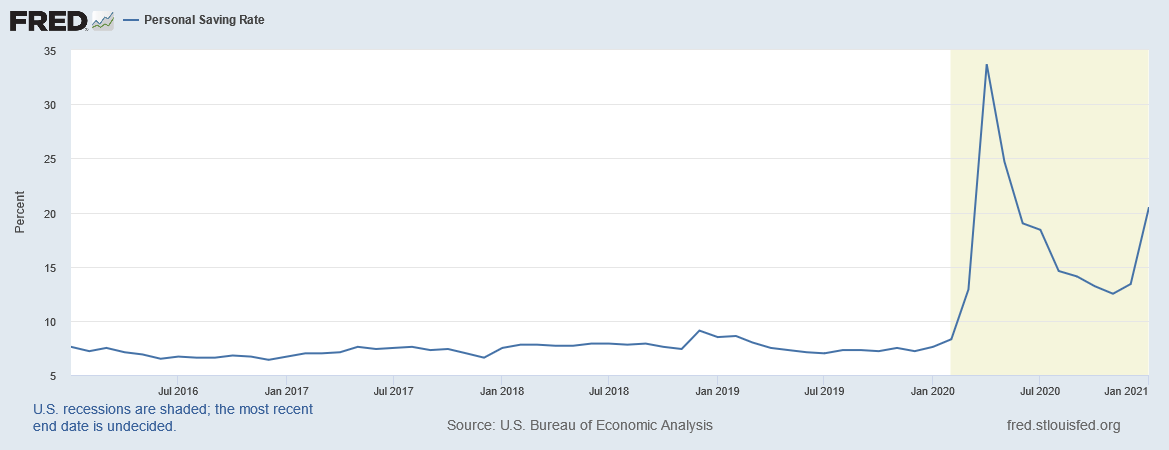Click the 35 y-axis tick label

coord(52,51)
